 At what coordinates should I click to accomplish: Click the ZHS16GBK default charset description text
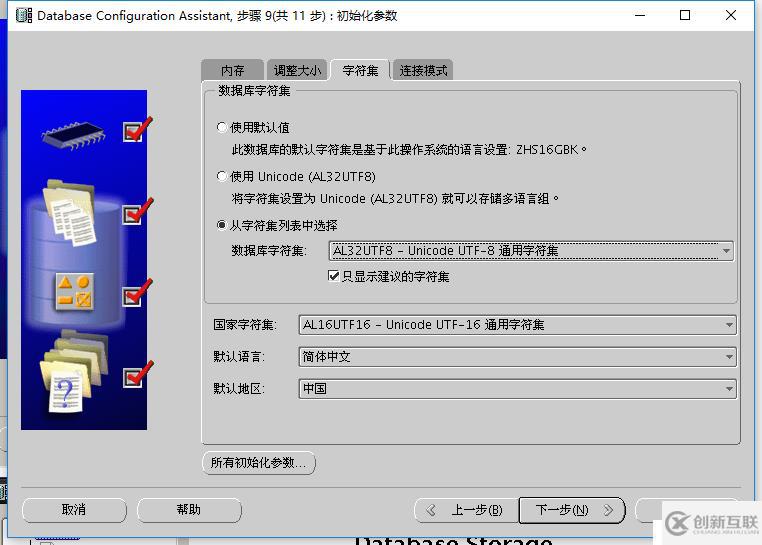coord(410,150)
